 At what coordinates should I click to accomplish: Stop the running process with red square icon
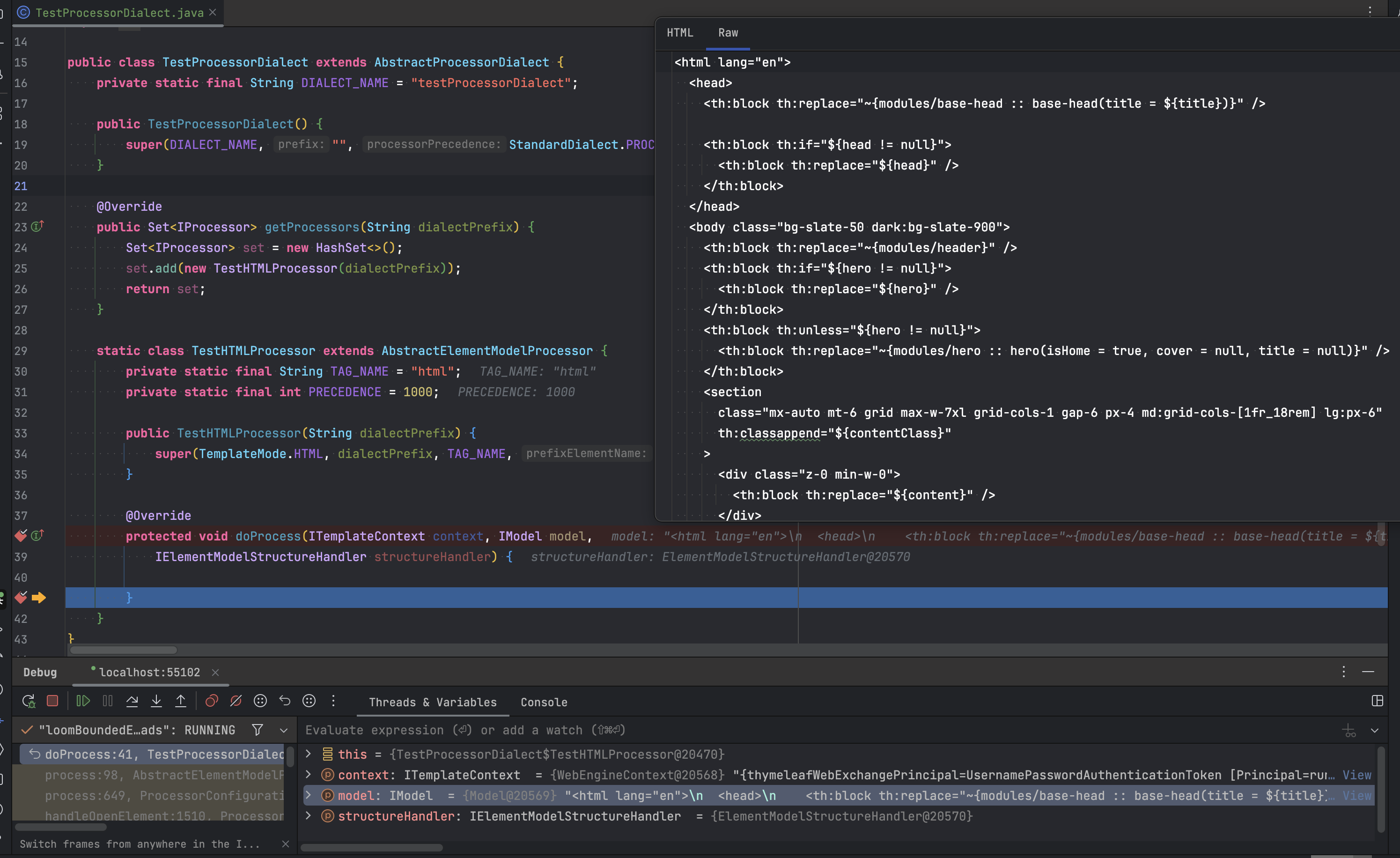(x=52, y=701)
